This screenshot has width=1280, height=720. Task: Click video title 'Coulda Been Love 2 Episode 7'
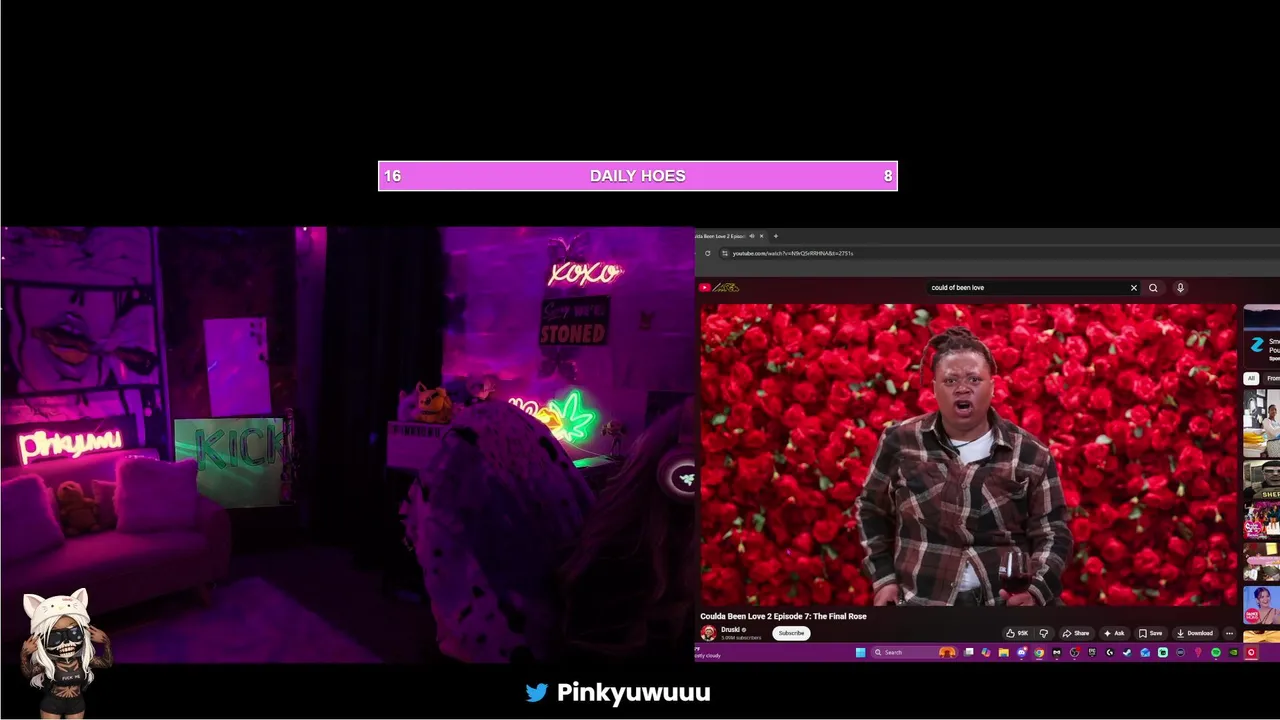click(x=783, y=616)
